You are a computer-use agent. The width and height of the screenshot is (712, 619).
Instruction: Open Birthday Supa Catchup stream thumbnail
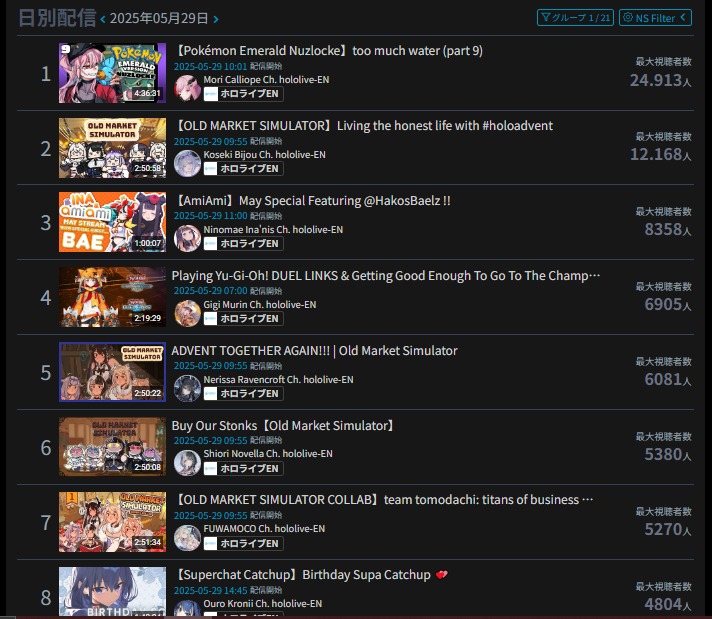coord(112,591)
